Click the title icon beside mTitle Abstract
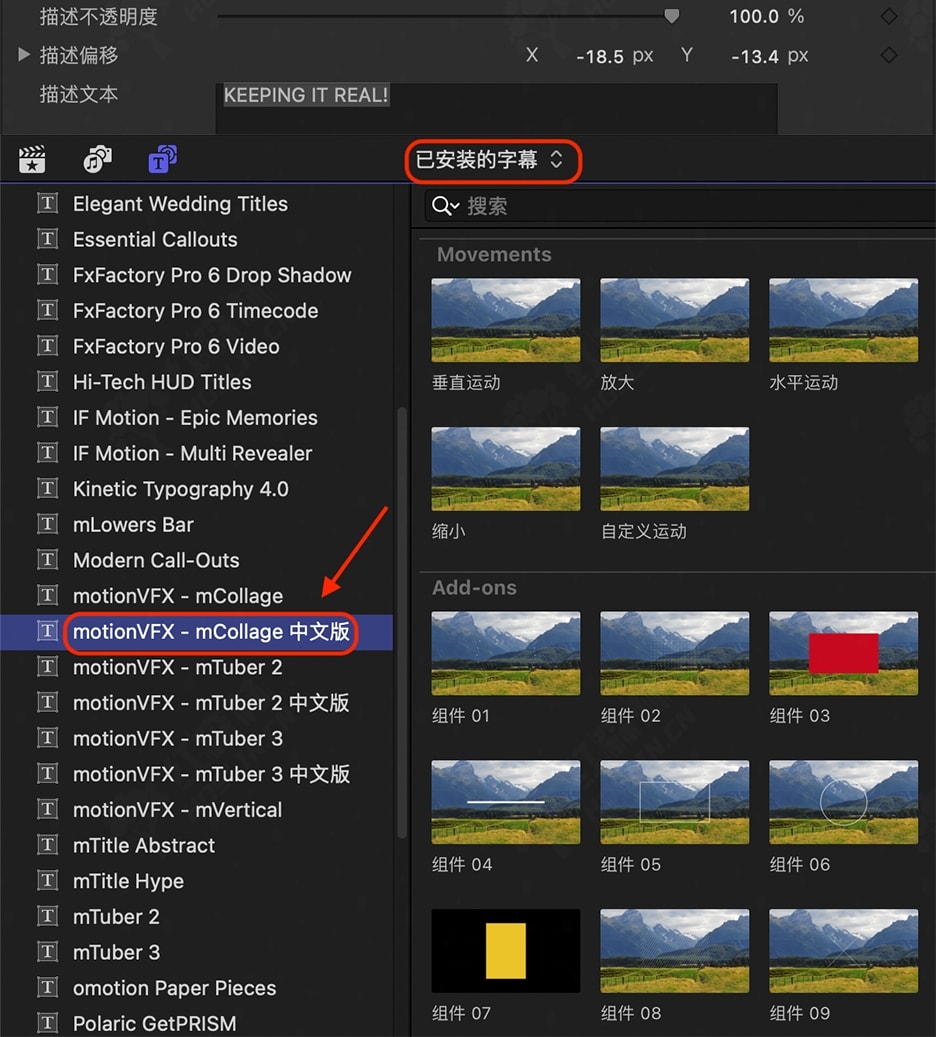The image size is (936, 1037). click(x=48, y=845)
